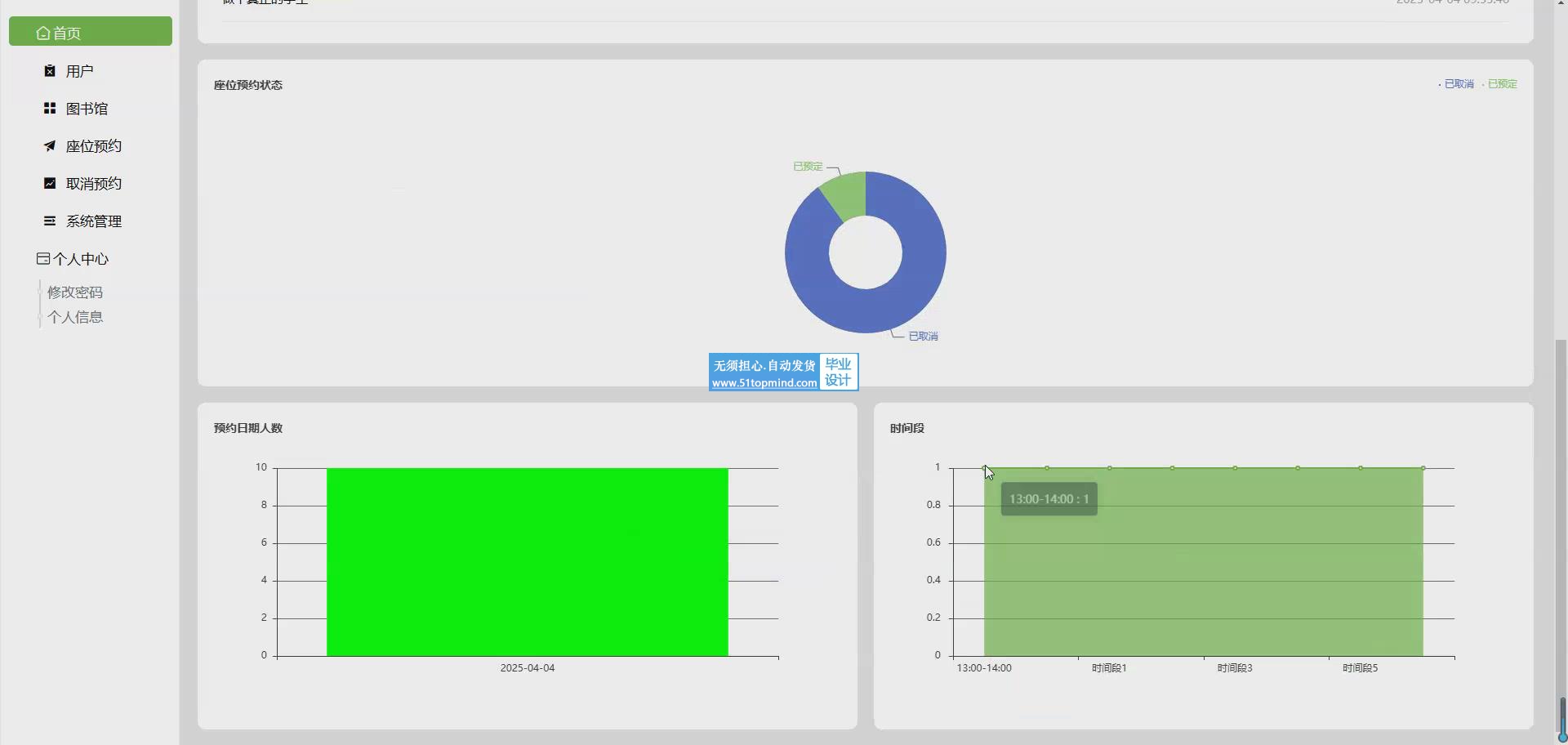
Task: Toggle the 已预定 legend series
Action: click(1501, 84)
